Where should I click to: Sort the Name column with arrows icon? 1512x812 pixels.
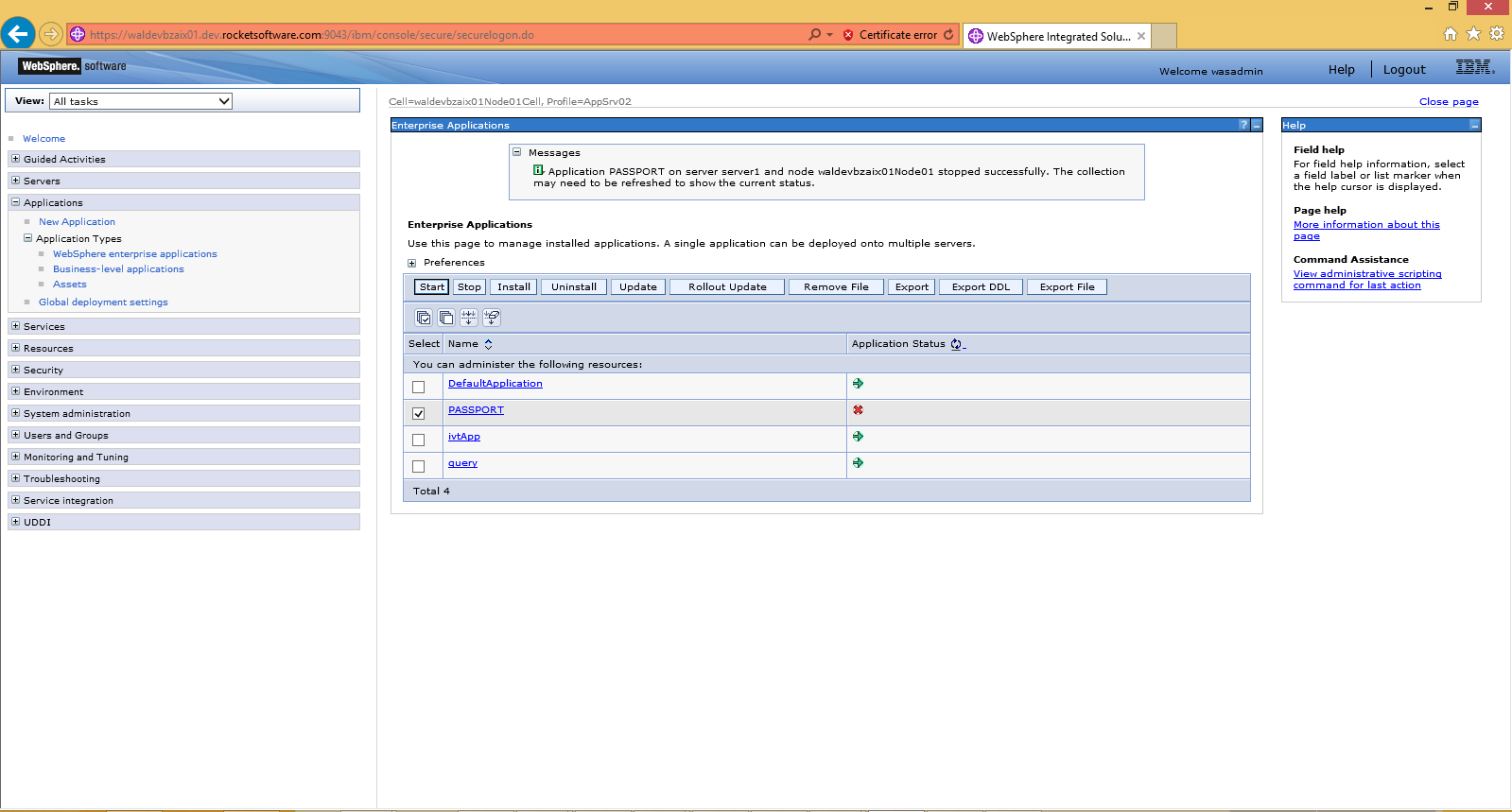pos(488,344)
